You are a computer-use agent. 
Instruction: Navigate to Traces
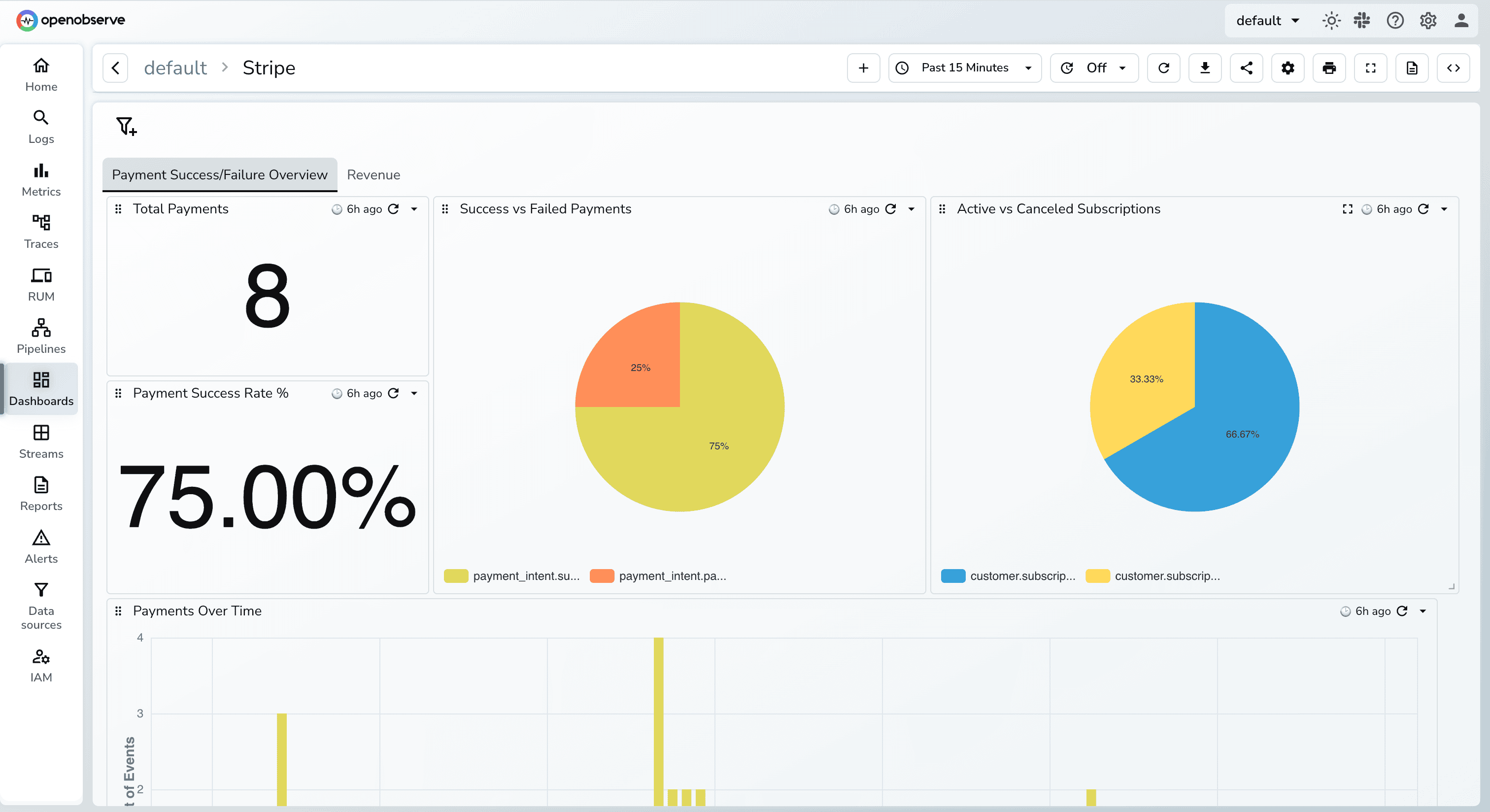pos(40,231)
